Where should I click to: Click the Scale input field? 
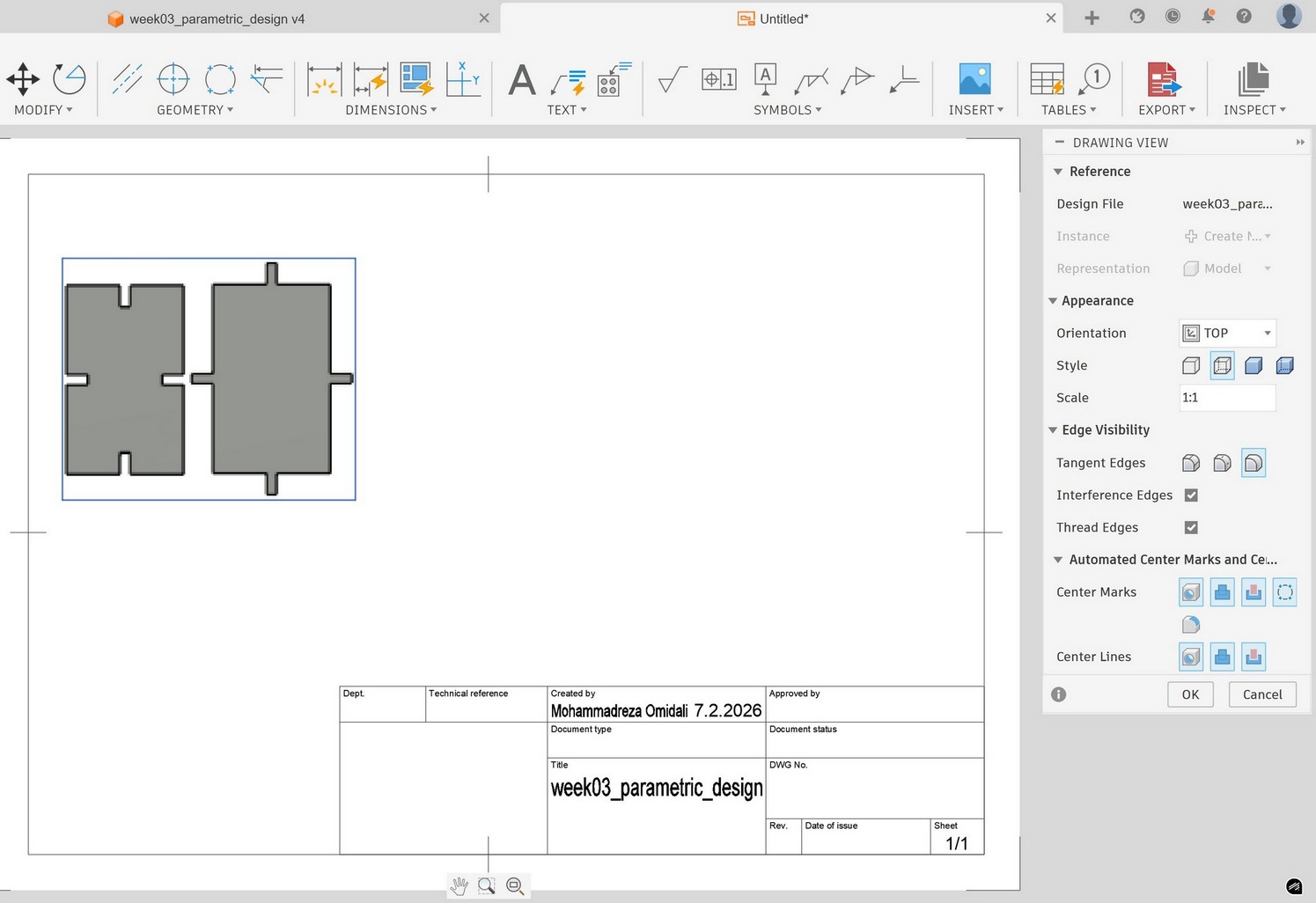[x=1226, y=398]
